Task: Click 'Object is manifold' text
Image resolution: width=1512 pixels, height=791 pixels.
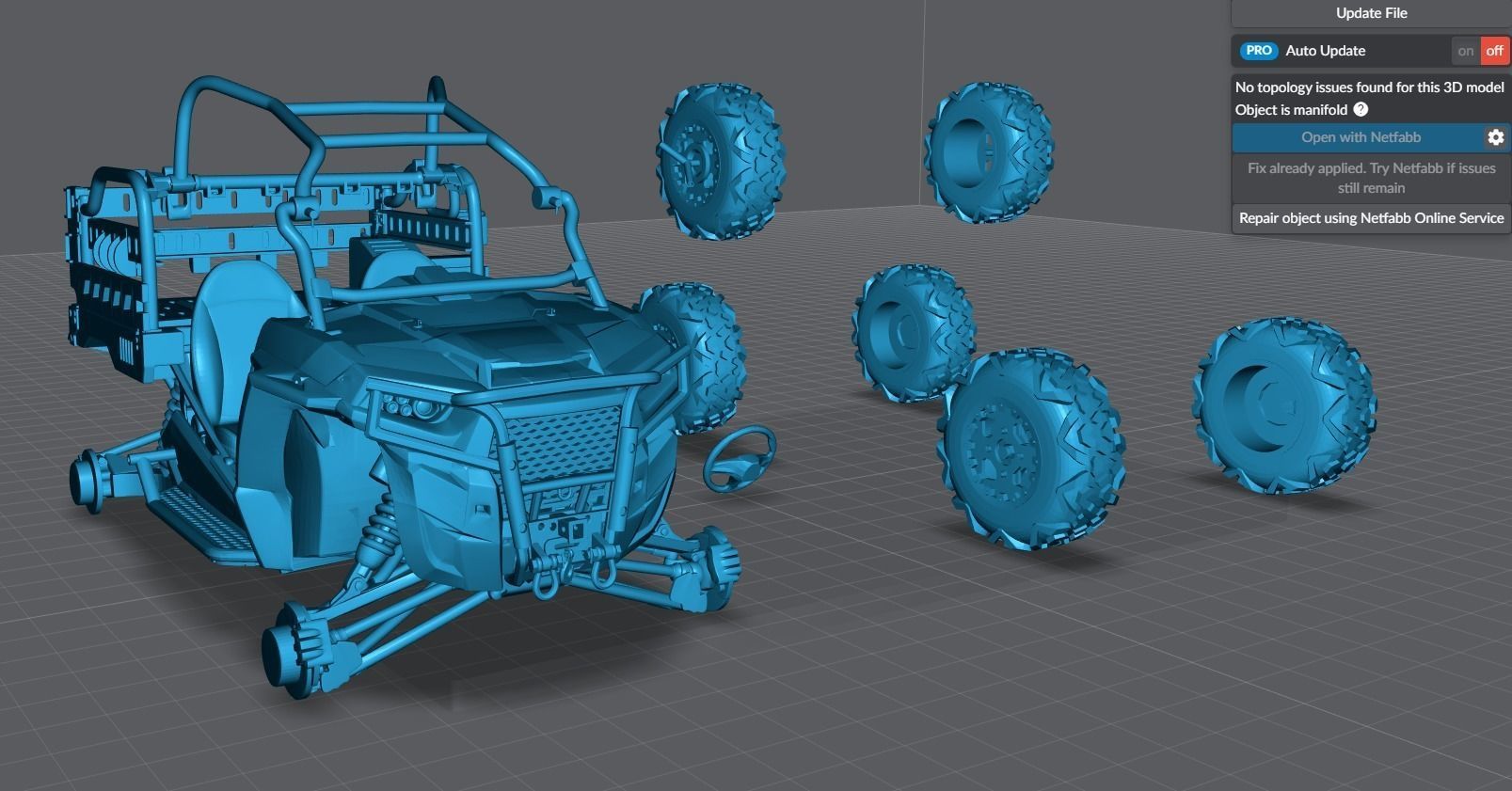Action: (1291, 110)
